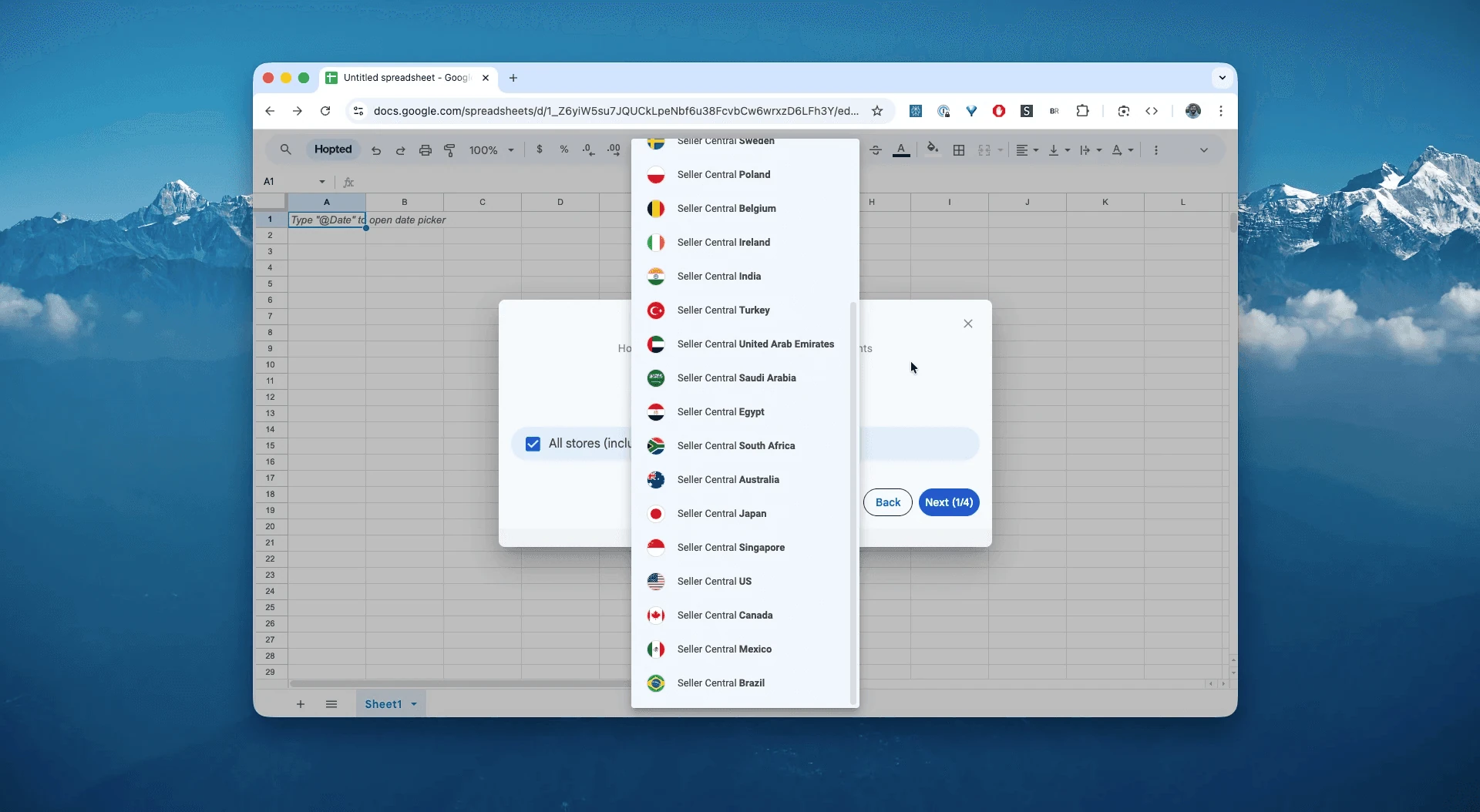
Task: Click the merge cells icon
Action: point(984,150)
